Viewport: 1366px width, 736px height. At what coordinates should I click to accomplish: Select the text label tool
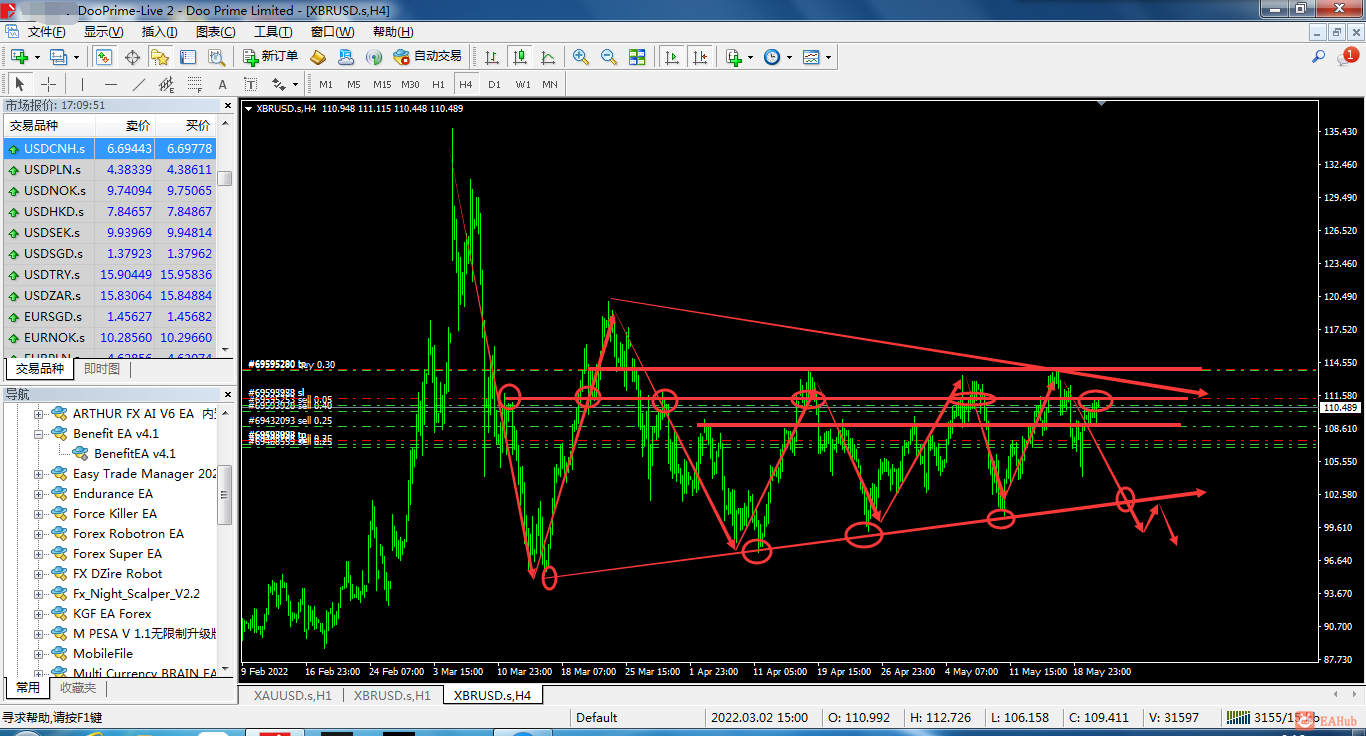[250, 84]
